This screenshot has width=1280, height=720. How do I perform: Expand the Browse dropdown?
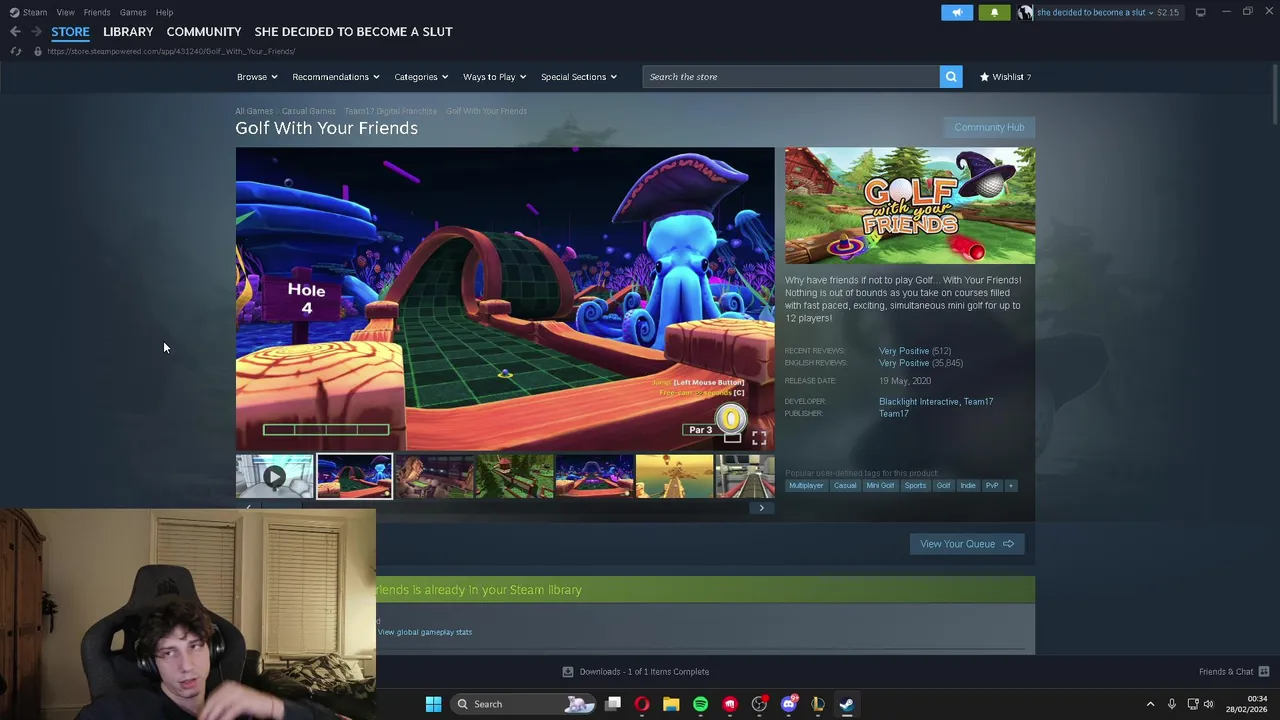coord(257,77)
